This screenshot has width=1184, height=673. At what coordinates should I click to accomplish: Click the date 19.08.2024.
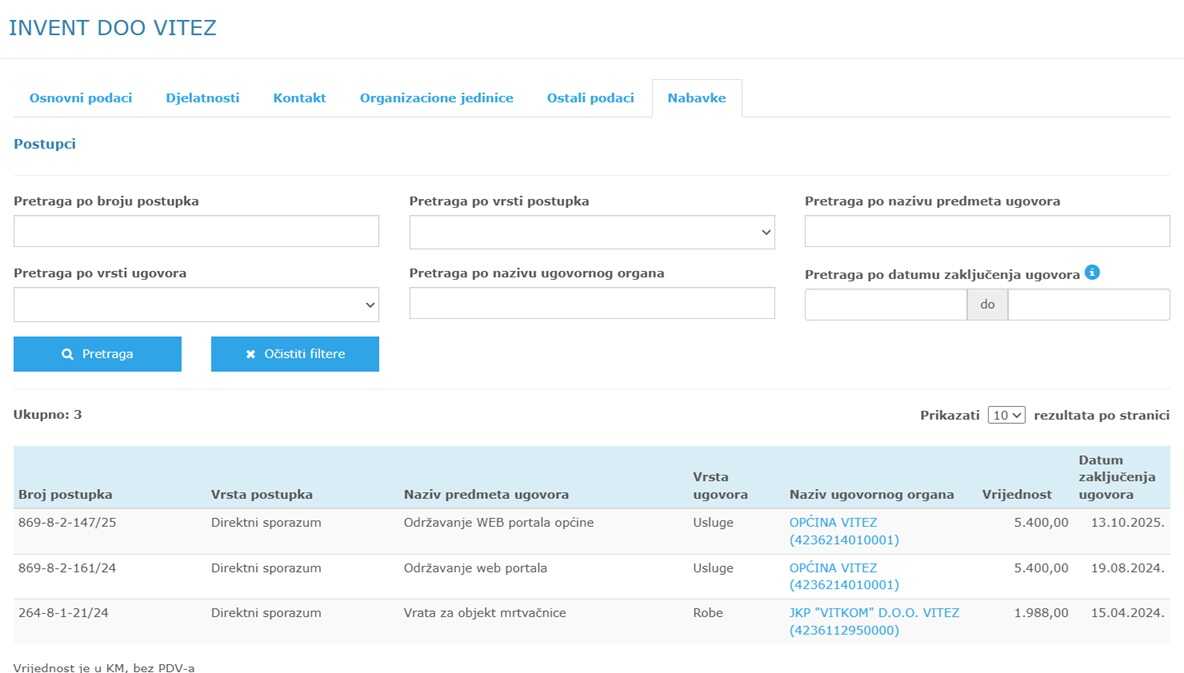coord(1127,568)
